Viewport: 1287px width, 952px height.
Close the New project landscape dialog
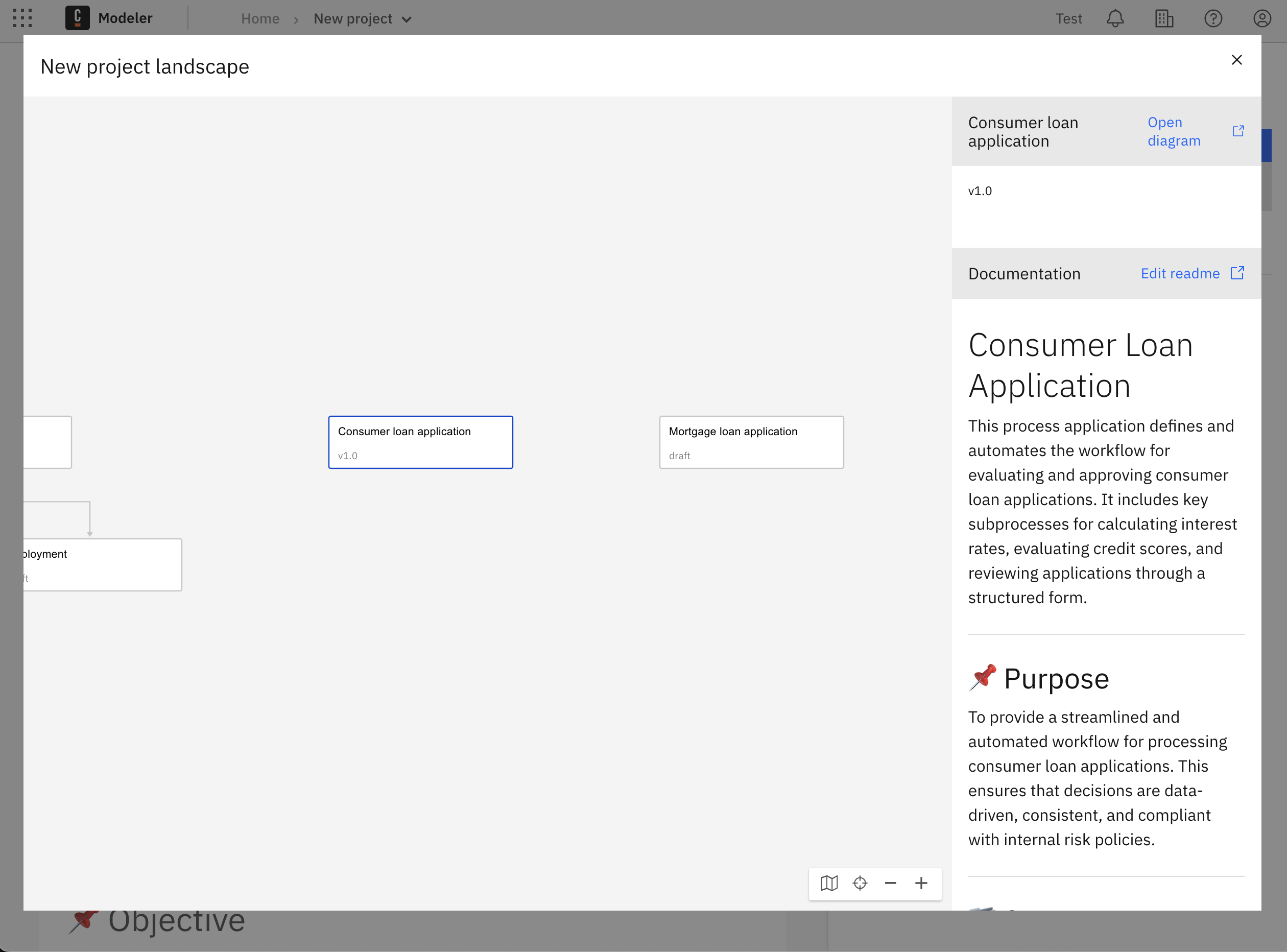point(1236,59)
